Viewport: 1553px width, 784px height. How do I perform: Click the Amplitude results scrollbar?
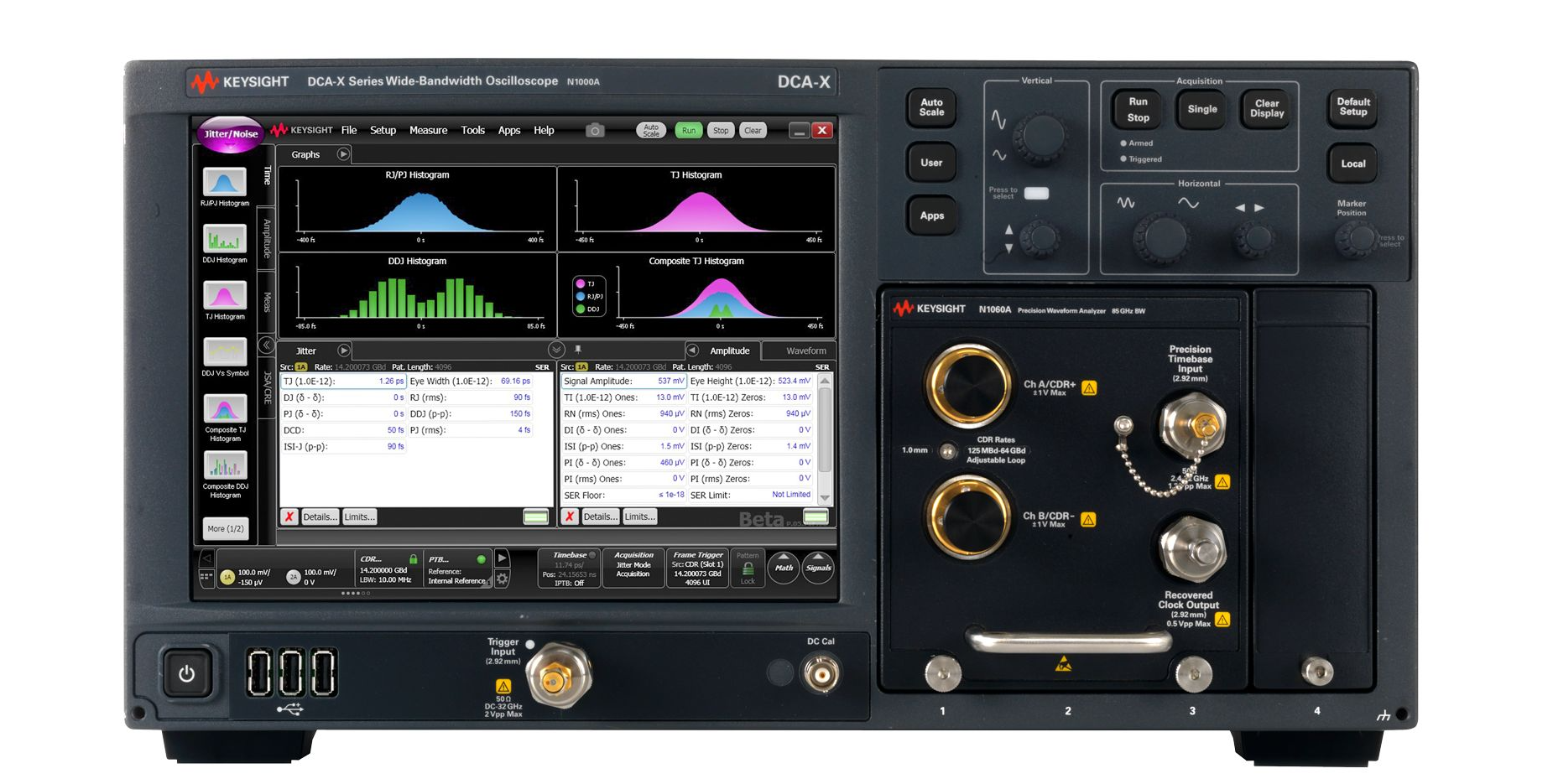(825, 436)
